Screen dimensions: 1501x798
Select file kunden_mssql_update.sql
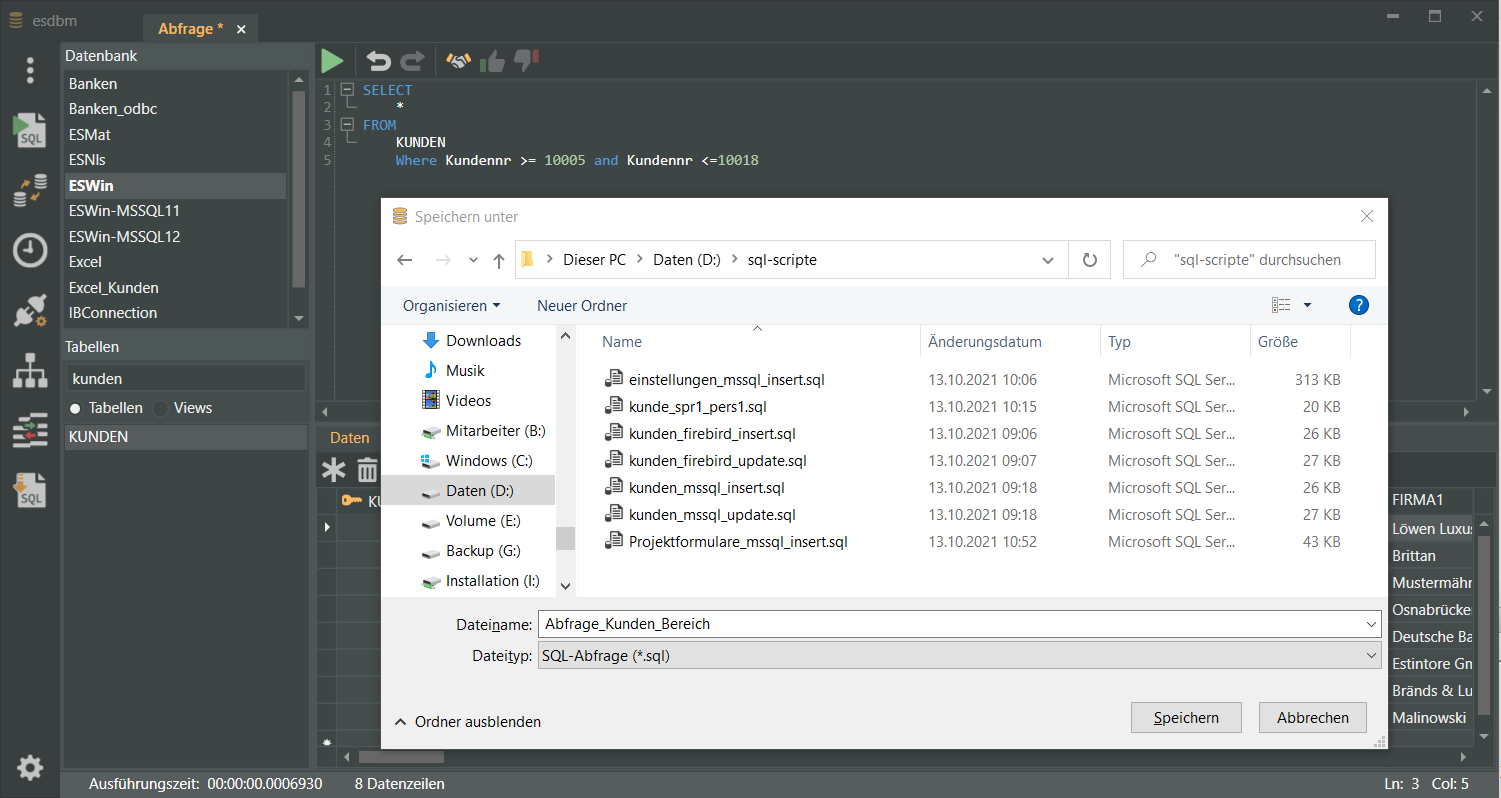click(712, 515)
